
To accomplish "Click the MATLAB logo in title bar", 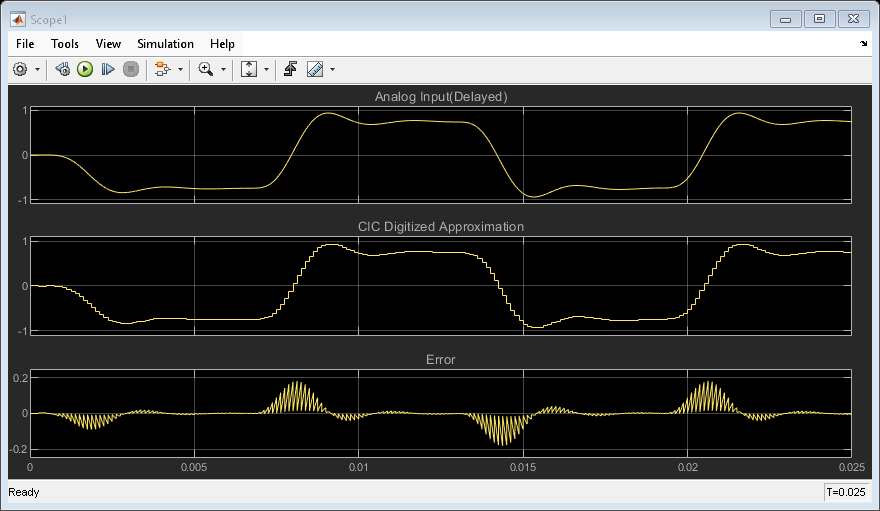I will (18, 20).
